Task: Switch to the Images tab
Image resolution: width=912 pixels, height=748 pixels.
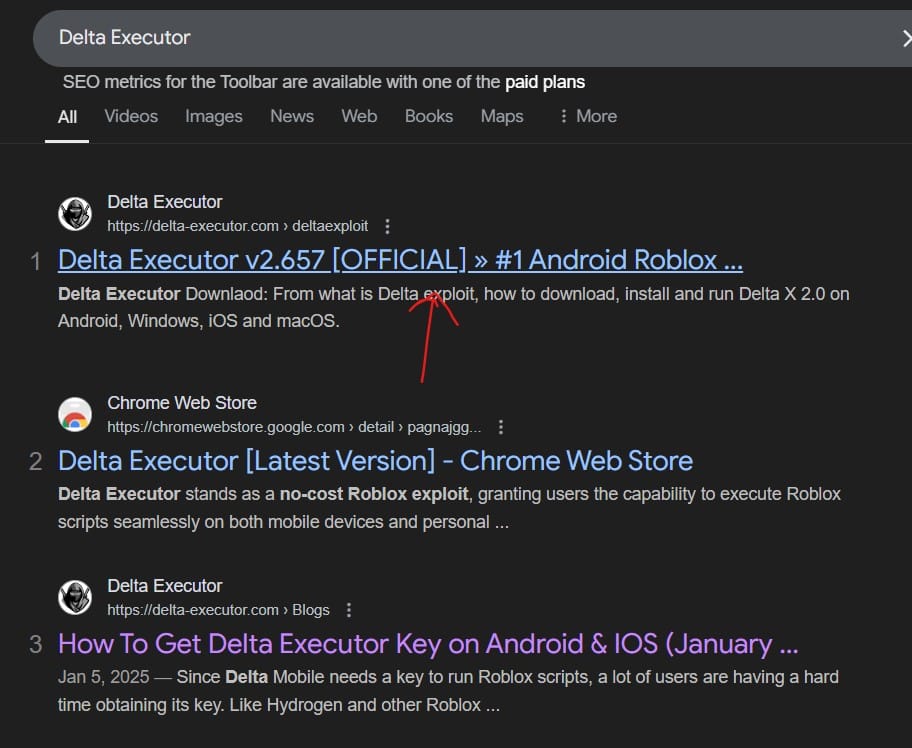Action: [213, 116]
